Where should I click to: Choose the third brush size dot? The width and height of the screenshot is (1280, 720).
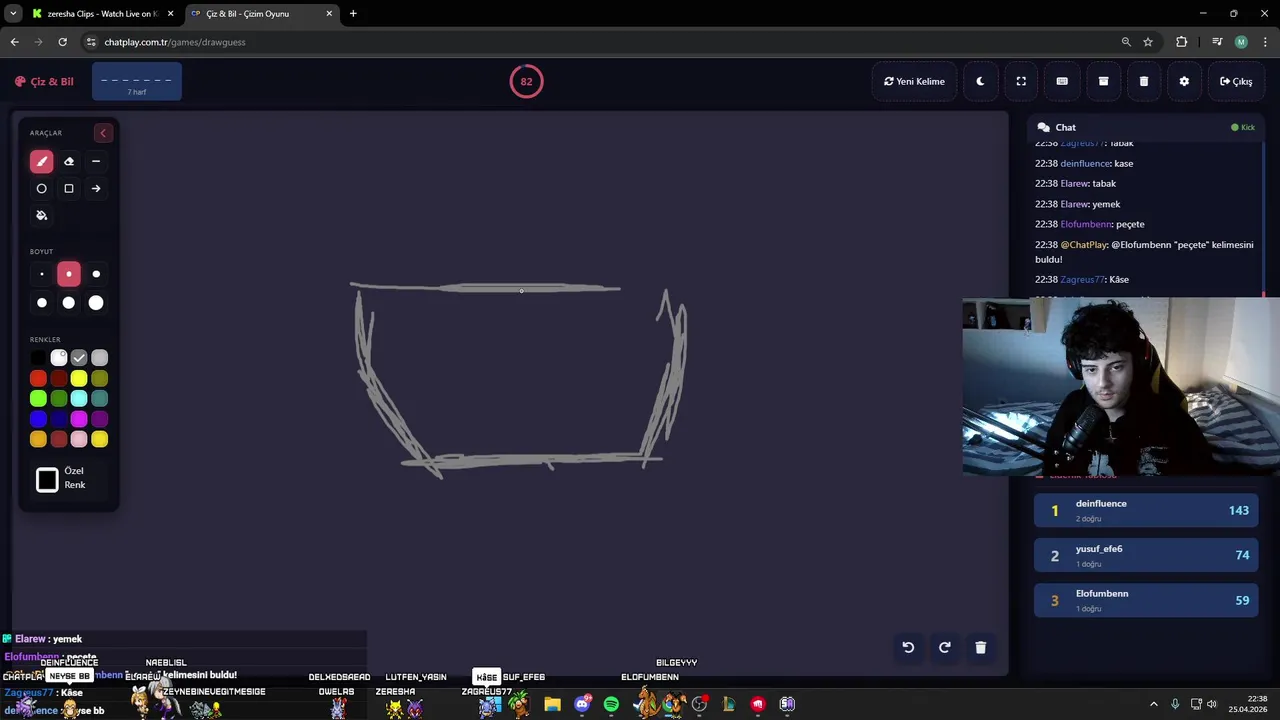96,274
